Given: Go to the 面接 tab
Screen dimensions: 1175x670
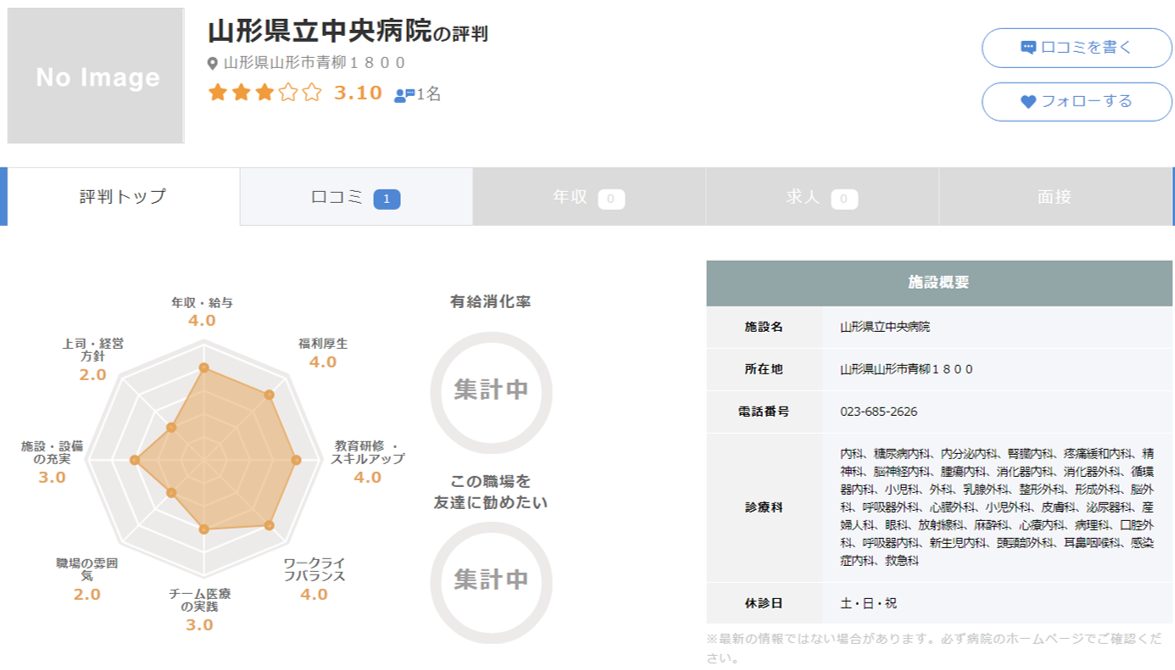Looking at the screenshot, I should [1054, 197].
